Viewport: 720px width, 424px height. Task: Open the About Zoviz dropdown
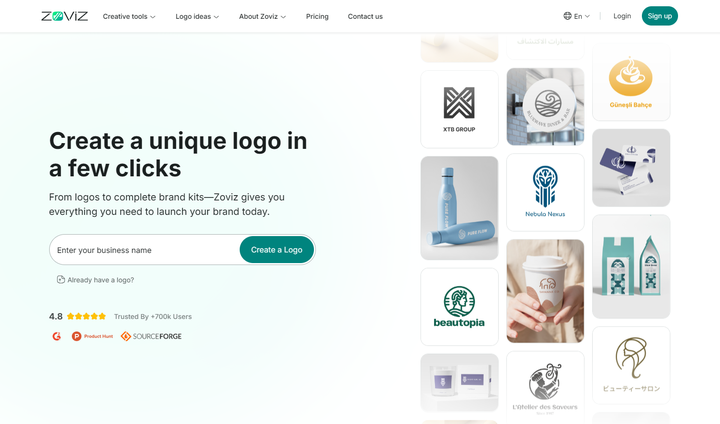point(262,17)
